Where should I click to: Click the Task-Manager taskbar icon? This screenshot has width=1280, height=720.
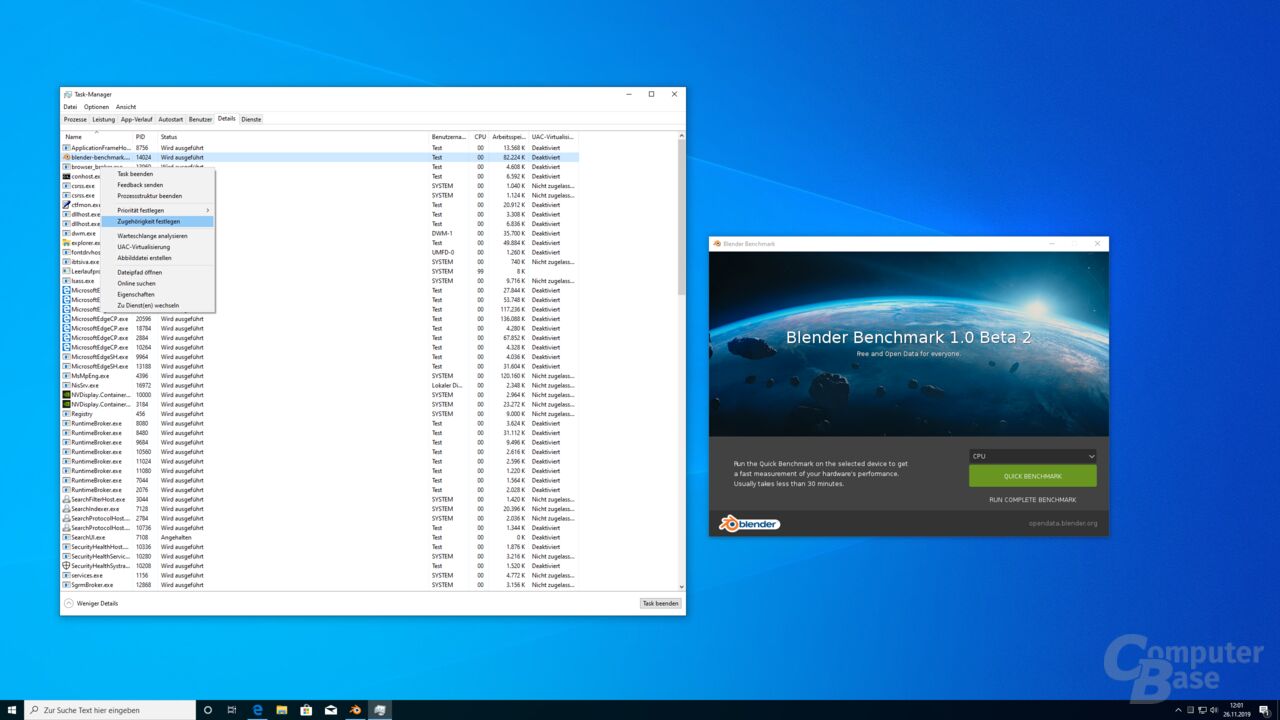point(380,710)
